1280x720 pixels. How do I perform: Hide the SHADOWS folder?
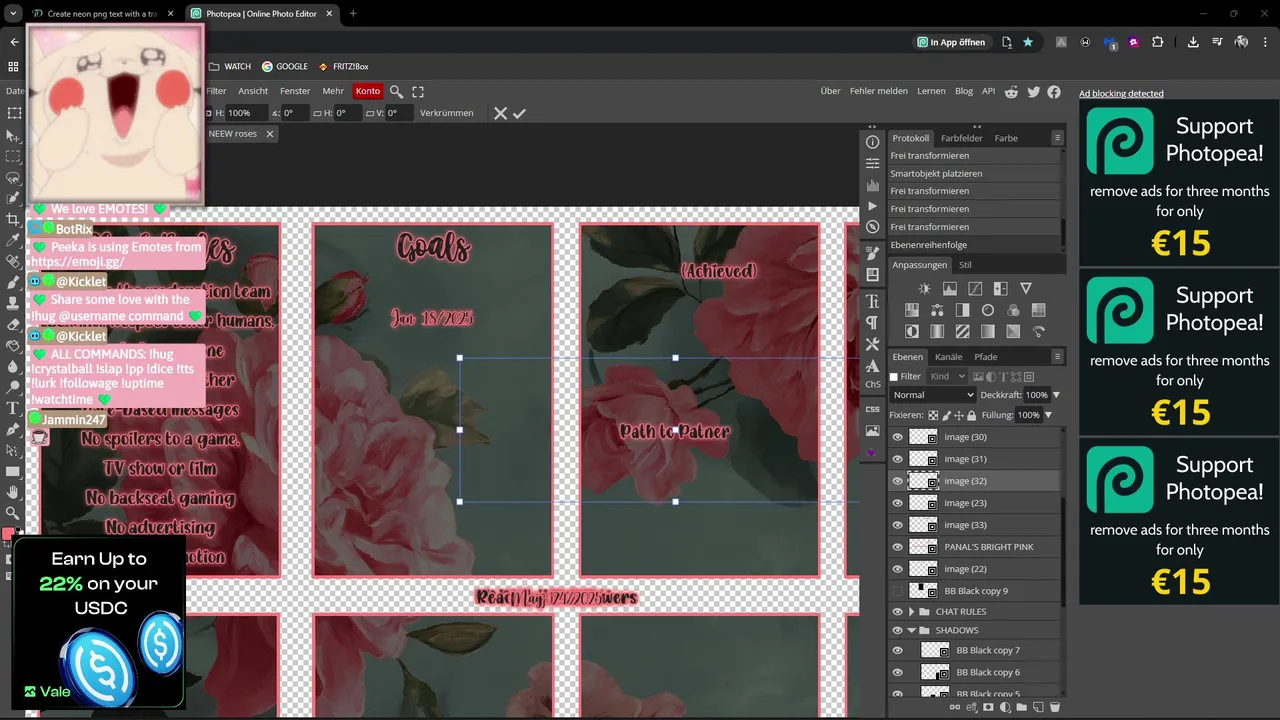[897, 630]
